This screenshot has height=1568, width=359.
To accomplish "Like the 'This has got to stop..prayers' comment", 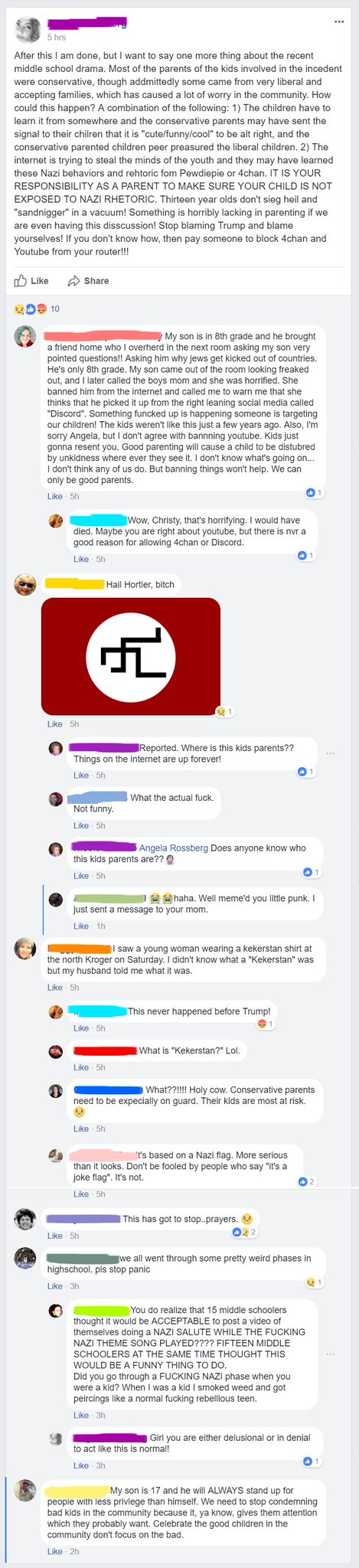I will 55,1236.
